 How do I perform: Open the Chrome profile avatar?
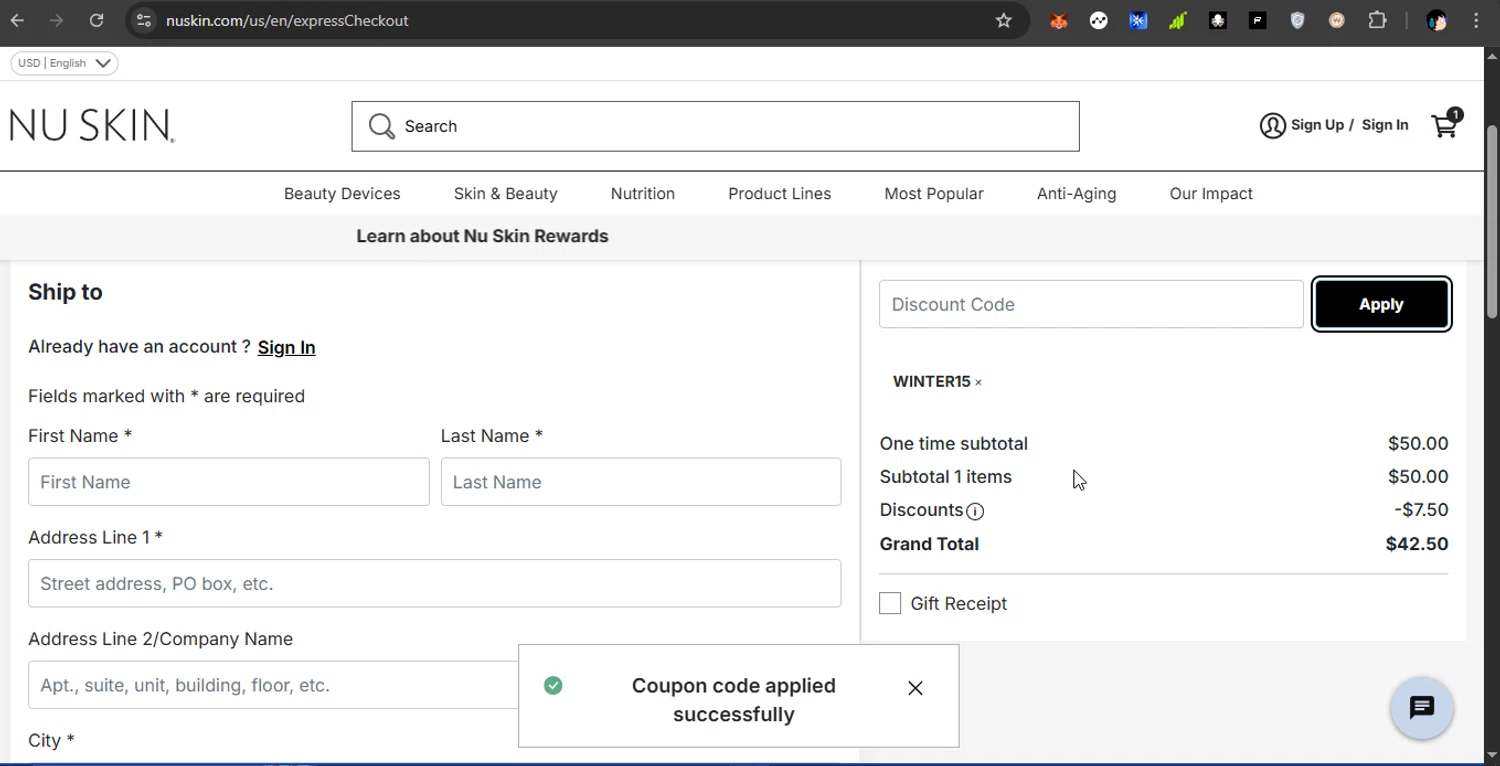point(1437,20)
